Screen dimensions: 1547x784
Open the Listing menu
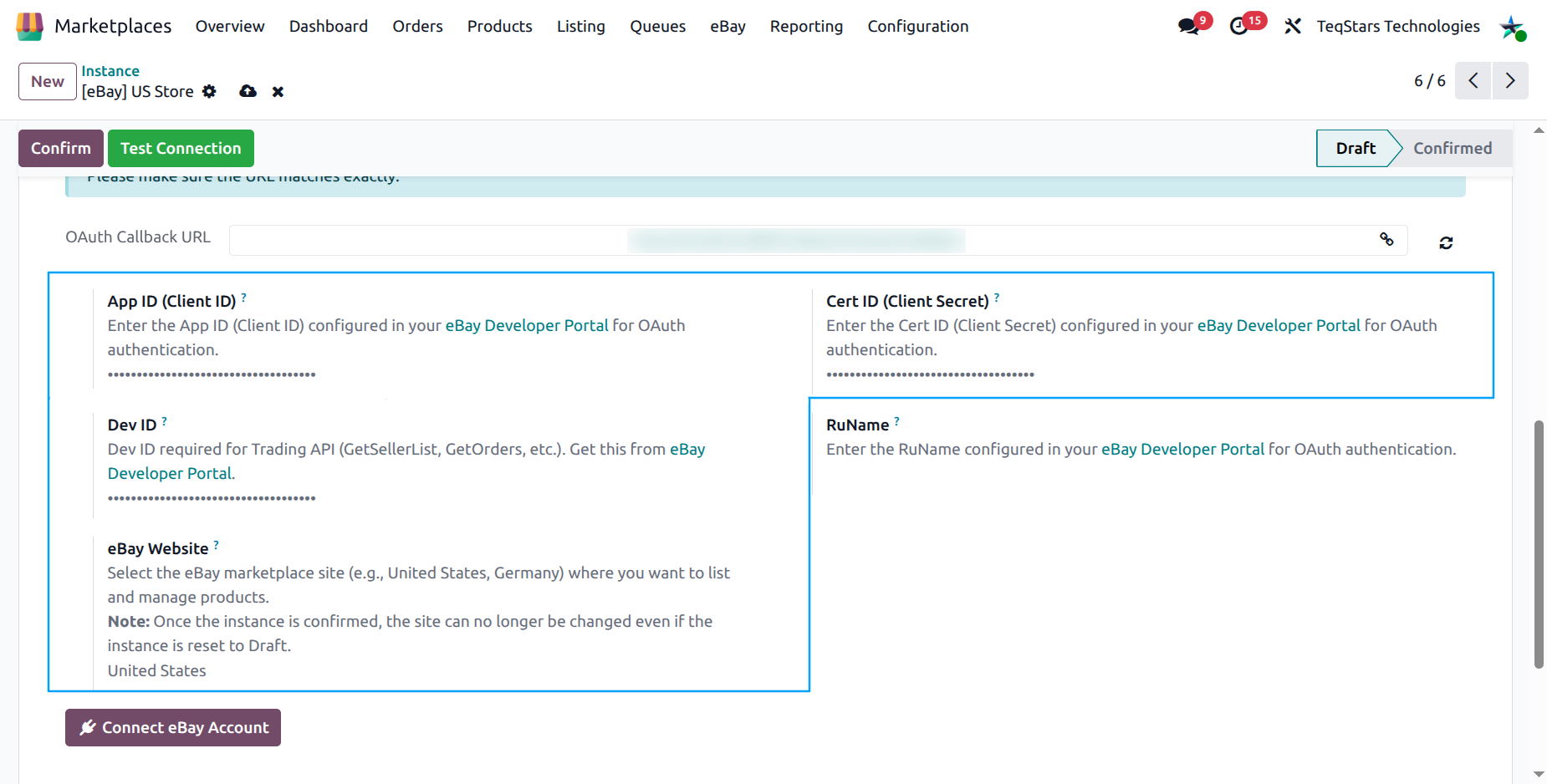click(581, 27)
